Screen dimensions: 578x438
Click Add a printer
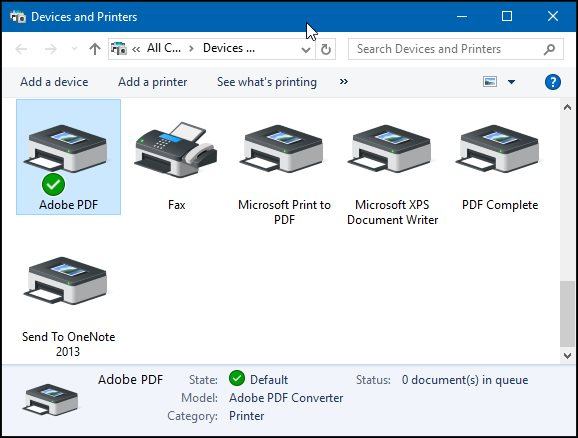tap(153, 82)
